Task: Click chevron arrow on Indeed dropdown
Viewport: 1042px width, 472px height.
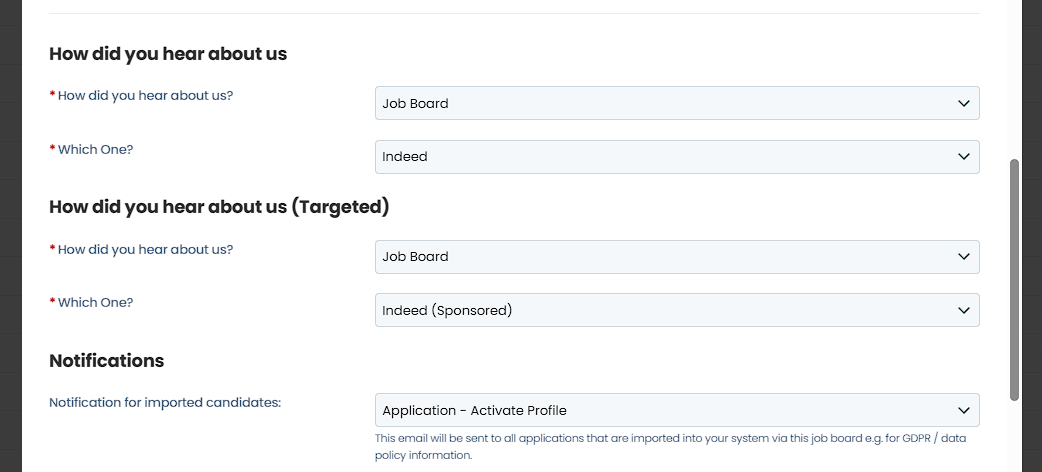Action: tap(964, 157)
